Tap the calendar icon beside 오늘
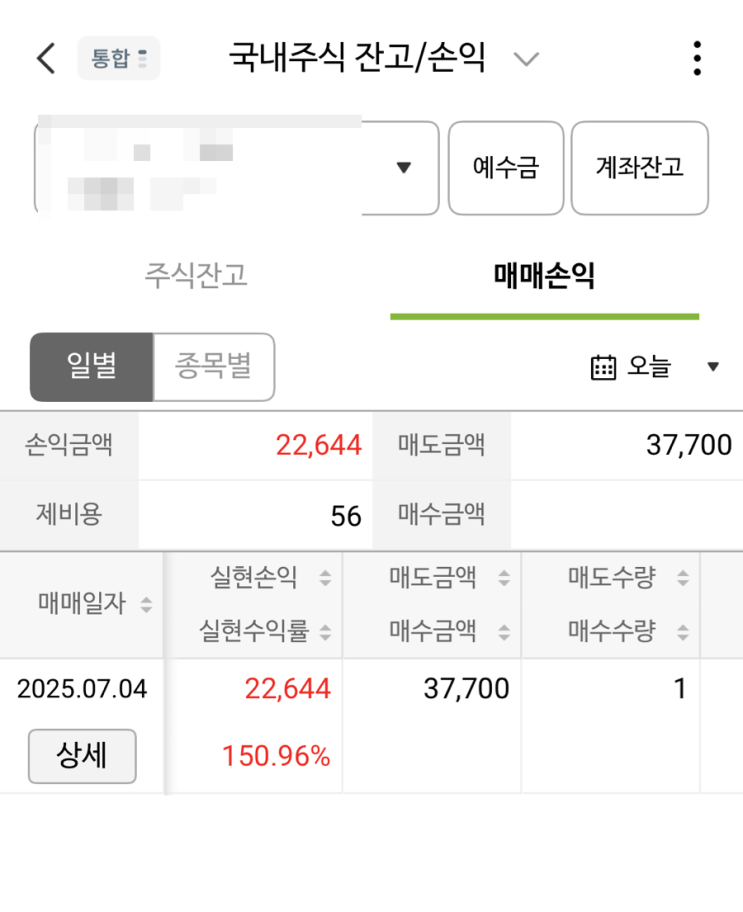Screen dimensions: 743x912 click(x=603, y=367)
